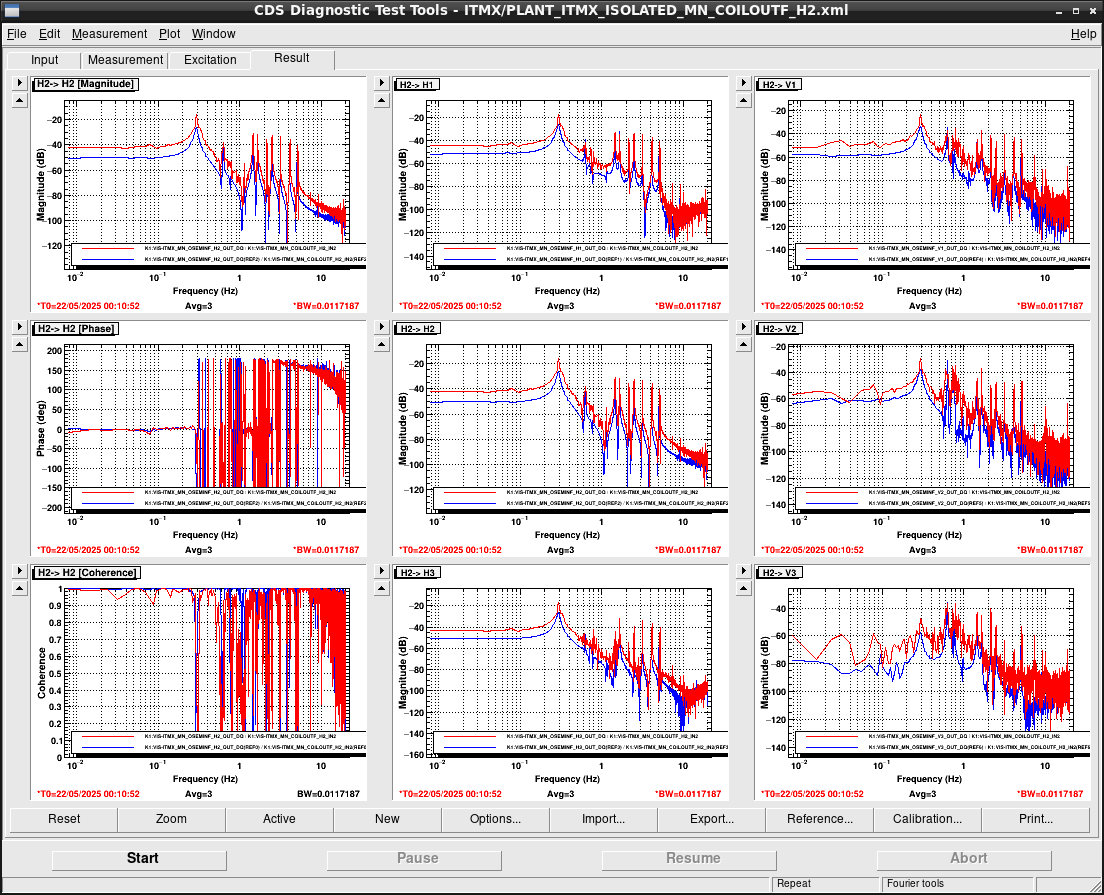
Task: Click right-arrow icon beside H2-> V1 plot
Action: pyautogui.click(x=744, y=83)
